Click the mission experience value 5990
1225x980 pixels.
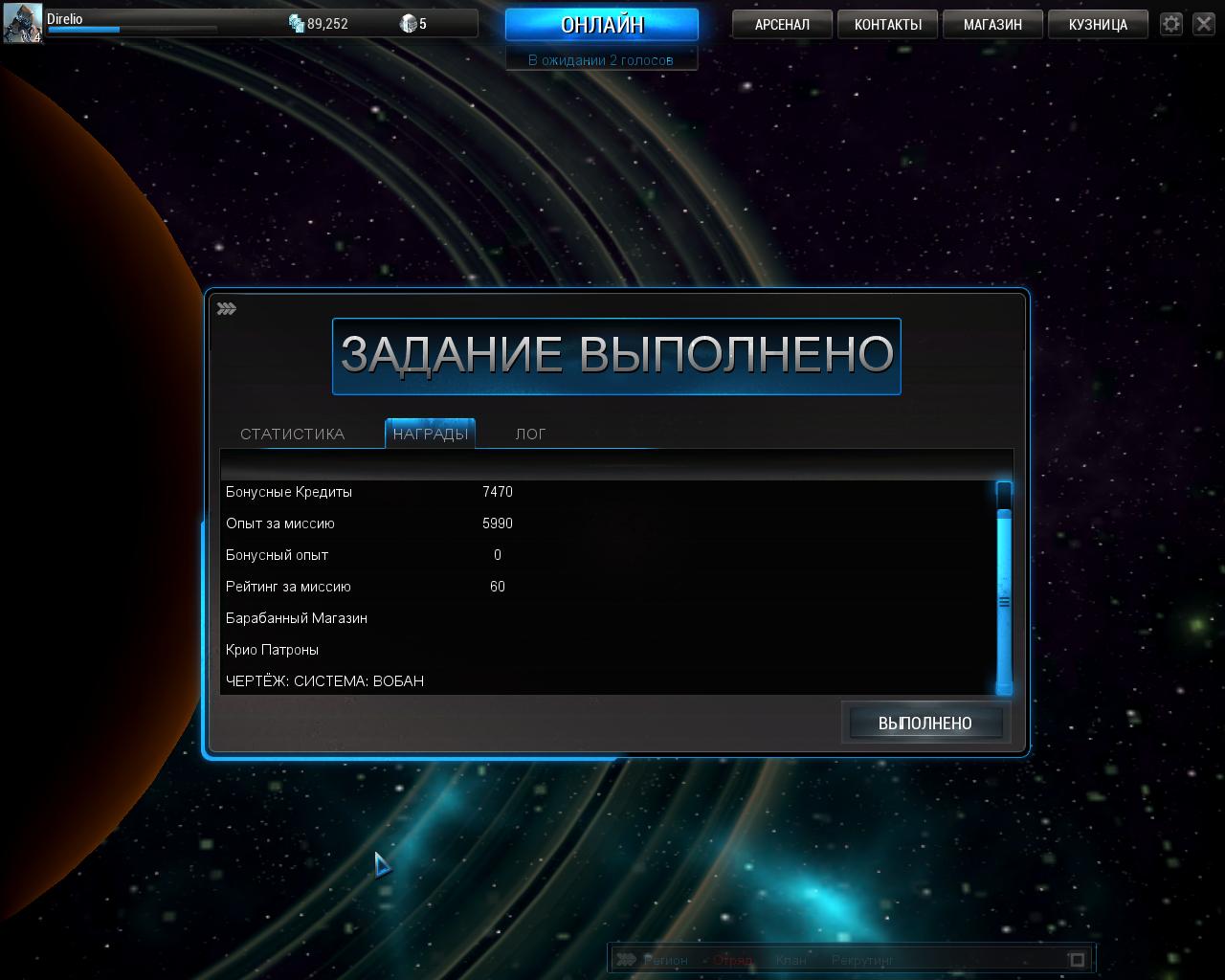pos(498,523)
